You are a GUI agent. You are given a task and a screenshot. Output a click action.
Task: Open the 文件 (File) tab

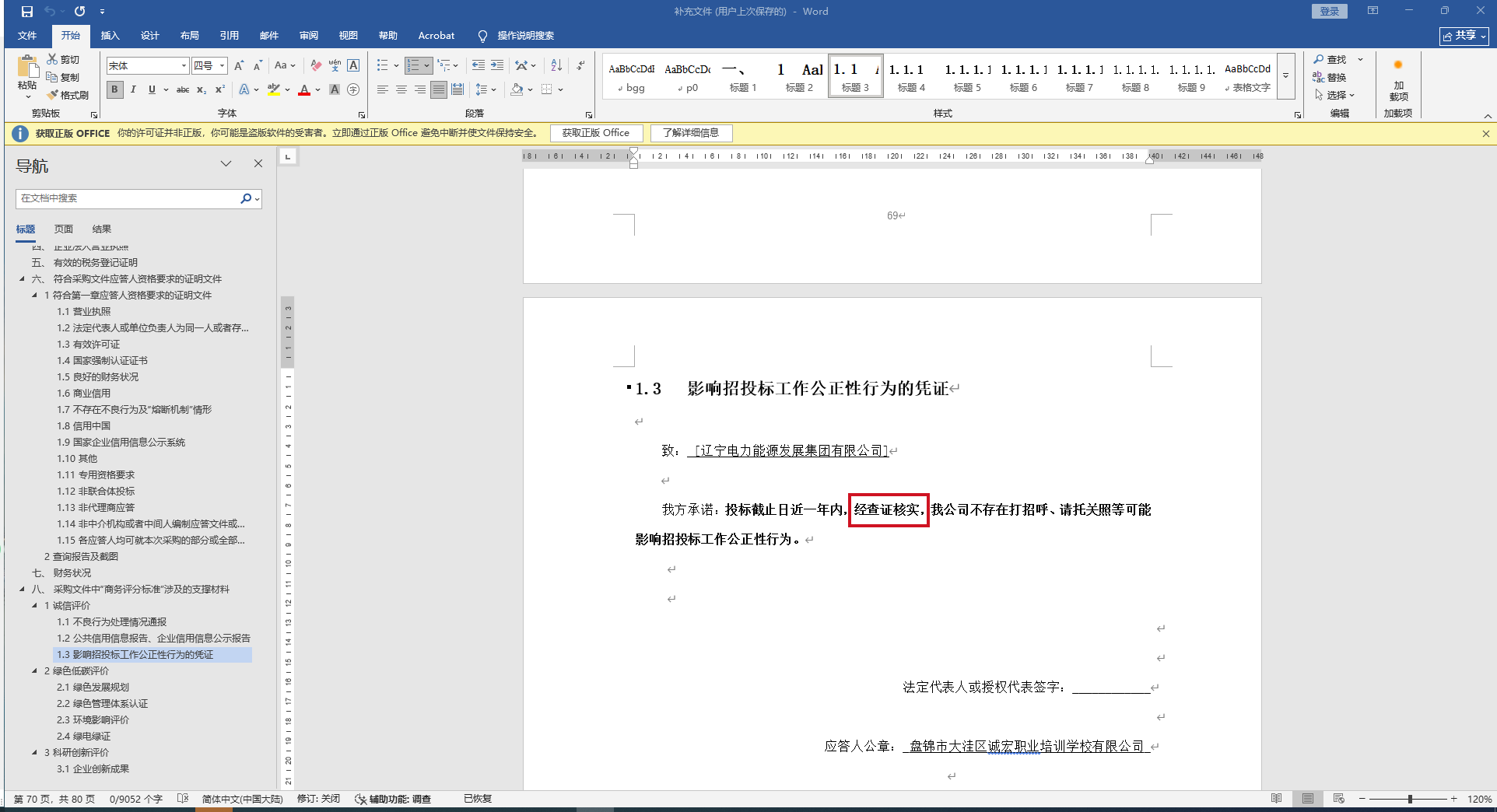[x=27, y=36]
